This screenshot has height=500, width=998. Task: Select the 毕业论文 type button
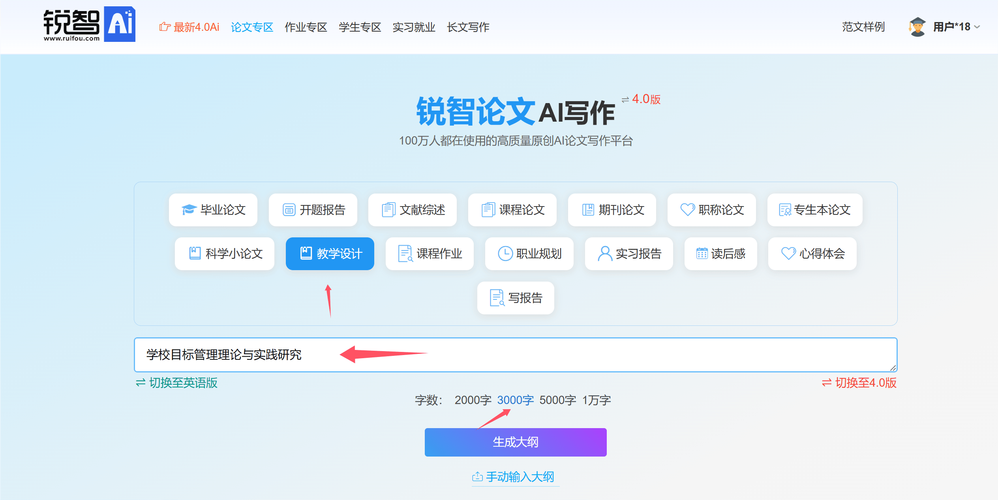pos(213,210)
